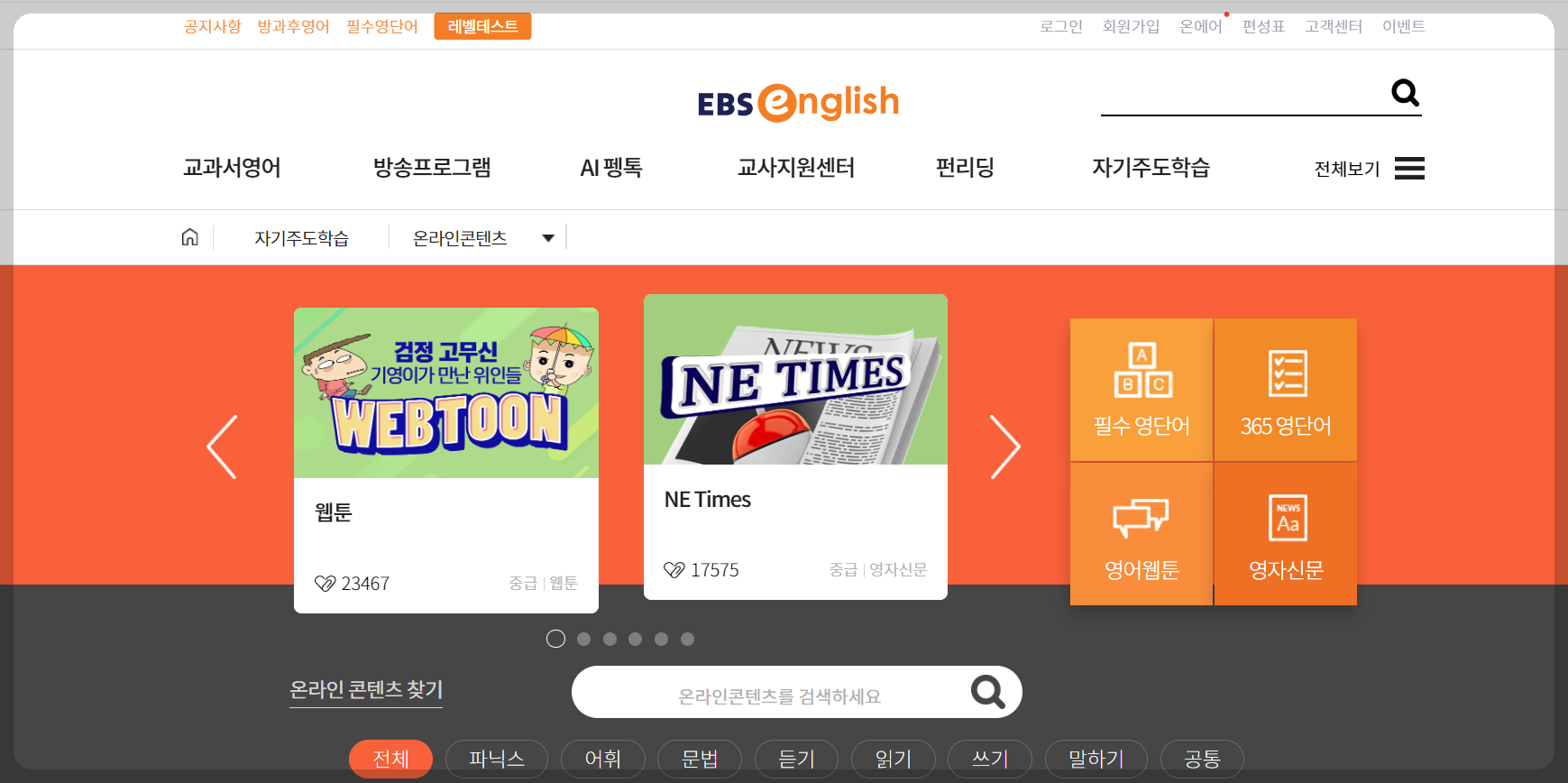Select the 문법 filter chip

click(700, 759)
